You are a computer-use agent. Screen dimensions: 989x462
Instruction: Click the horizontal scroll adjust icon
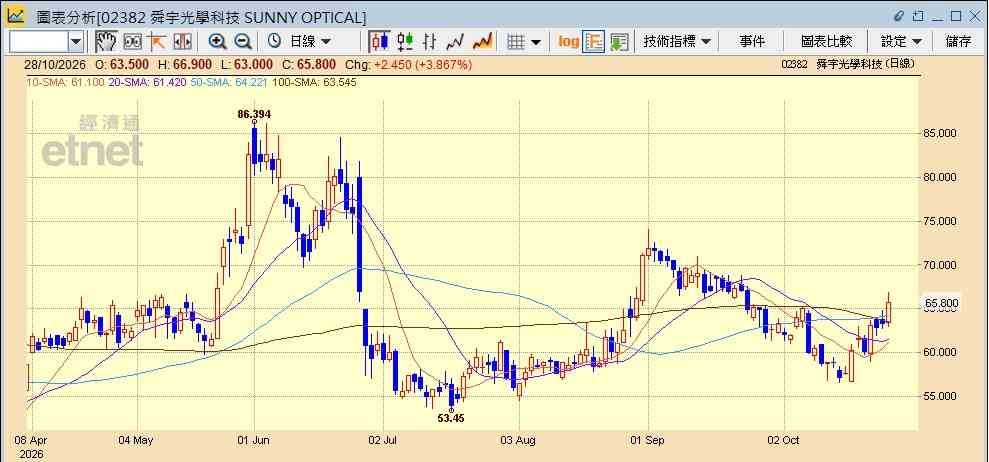pos(182,42)
